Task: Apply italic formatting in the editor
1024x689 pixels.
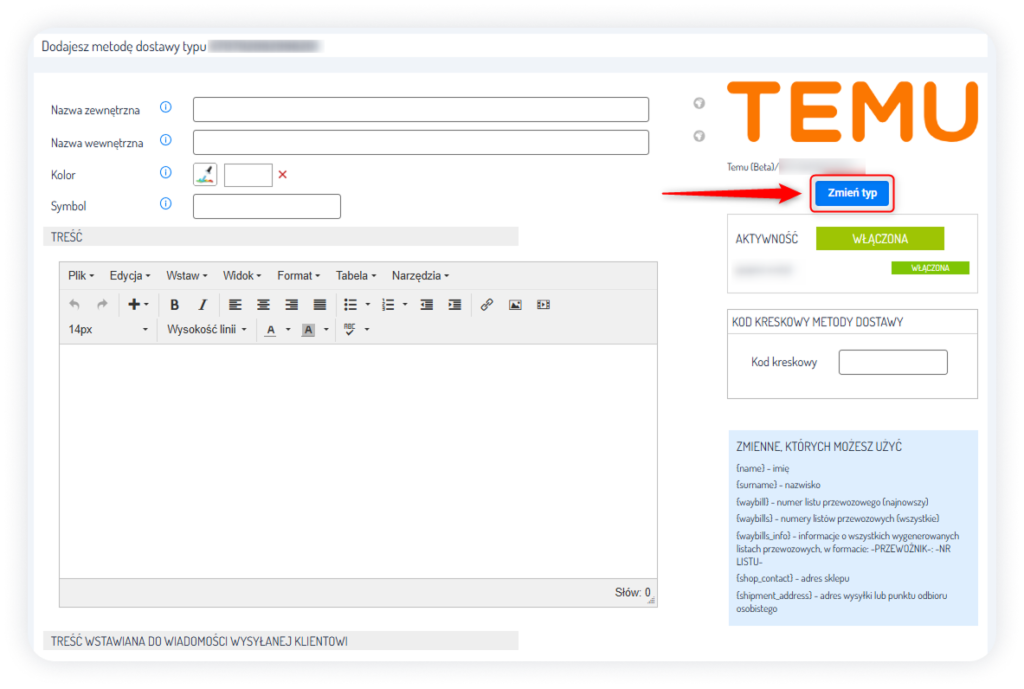Action: pos(202,305)
